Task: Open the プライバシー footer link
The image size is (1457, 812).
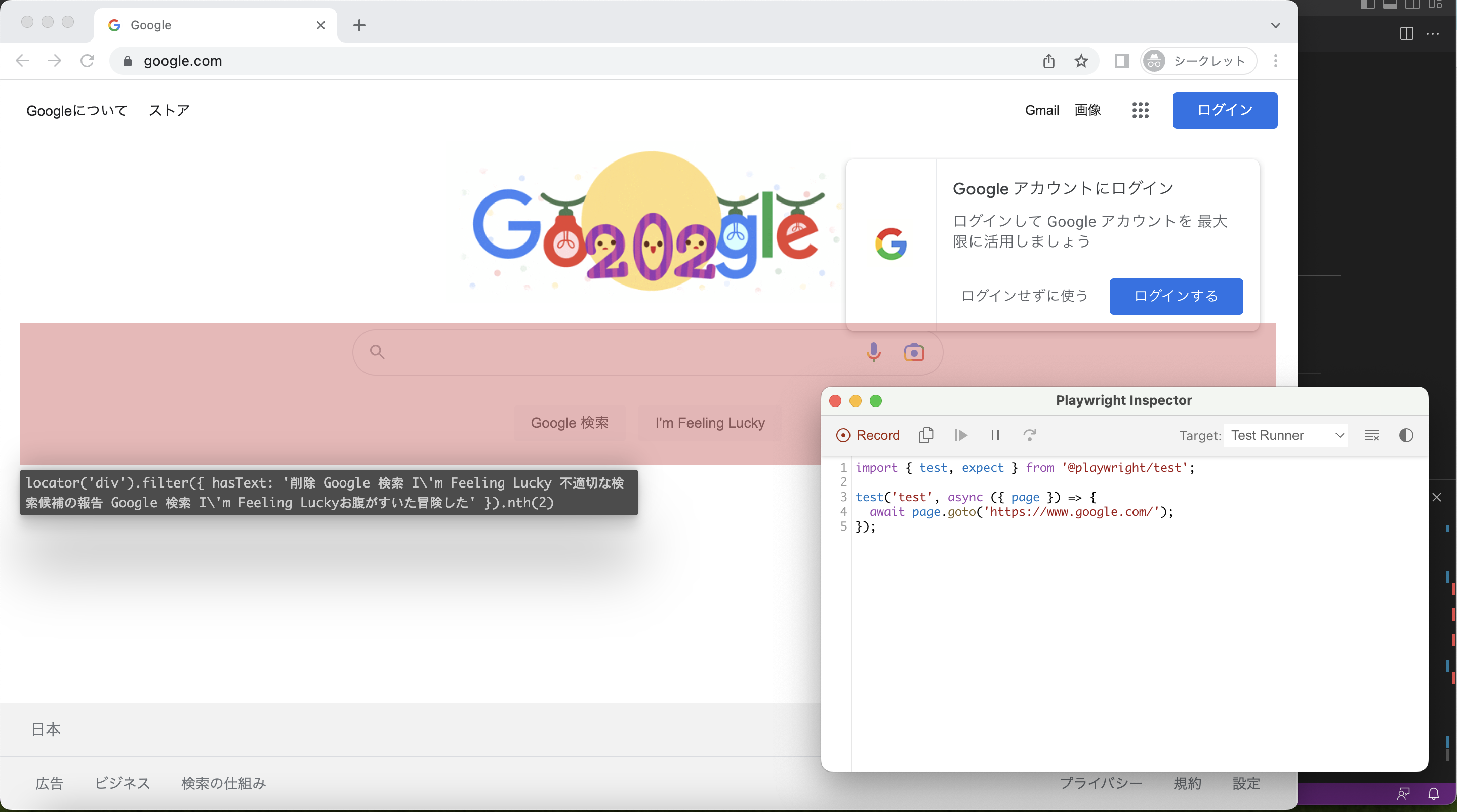Action: 1101,783
